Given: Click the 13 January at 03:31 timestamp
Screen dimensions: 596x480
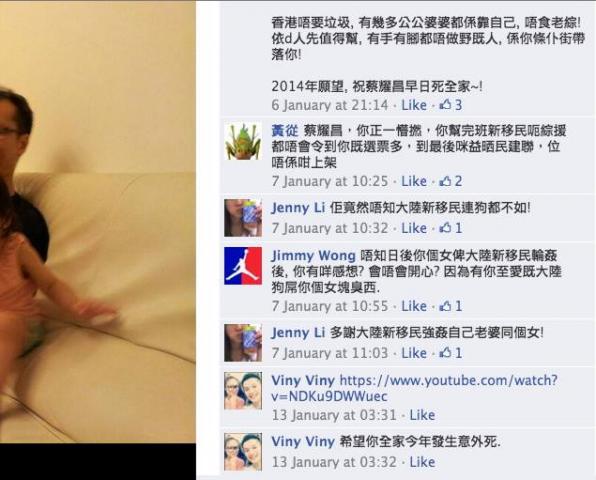Looking at the screenshot, I should 334,415.
